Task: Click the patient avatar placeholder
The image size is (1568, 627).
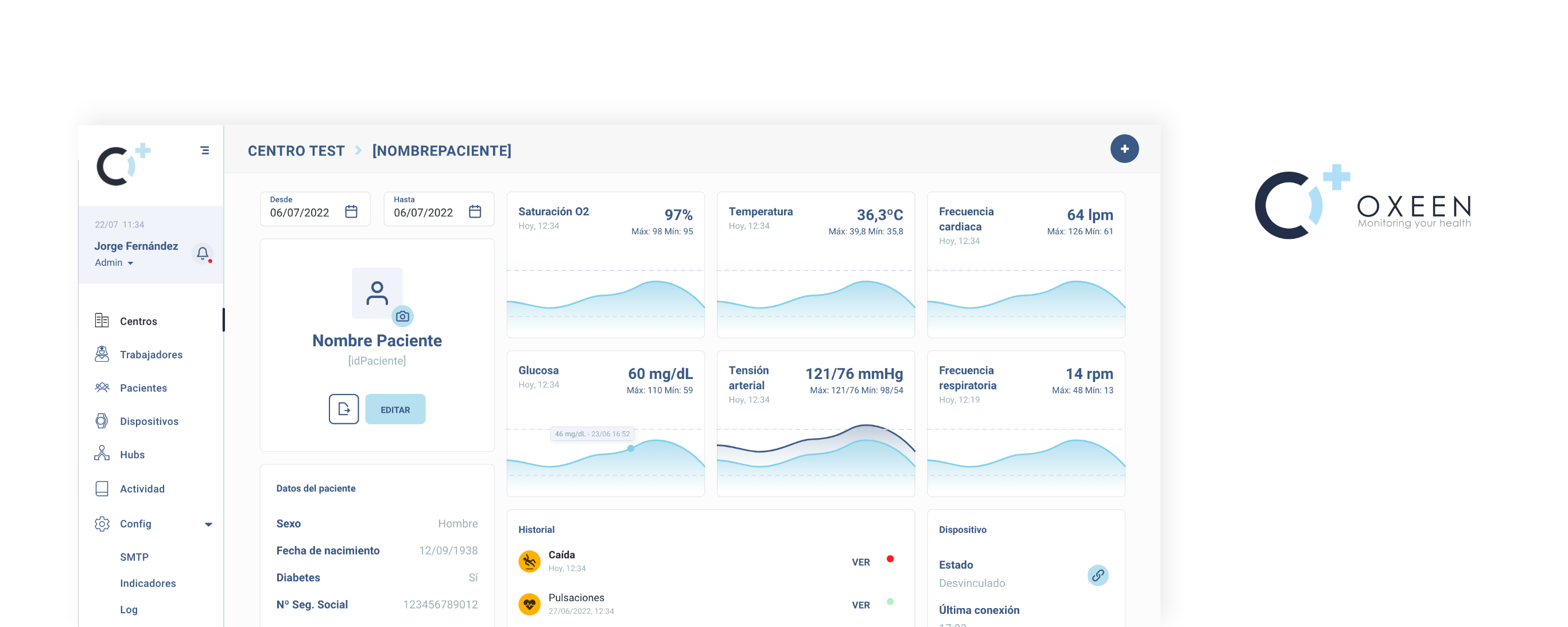Action: [377, 293]
